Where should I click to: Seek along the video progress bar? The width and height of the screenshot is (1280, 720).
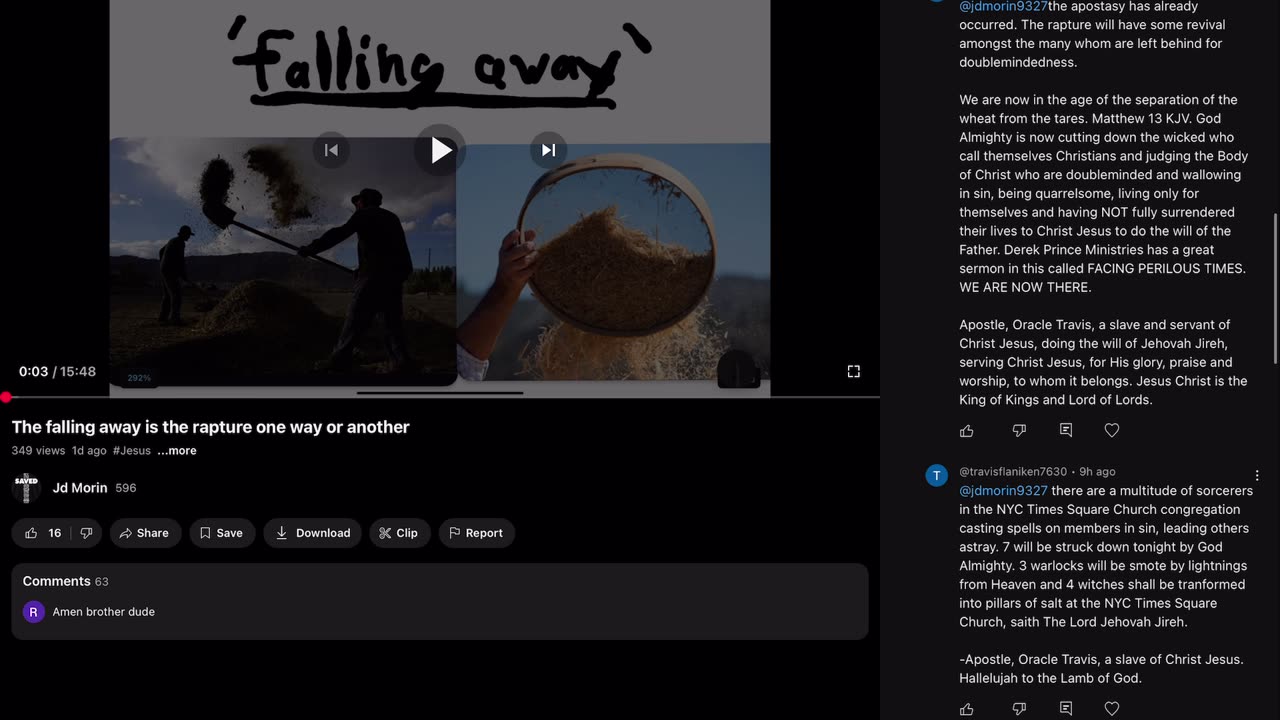click(x=440, y=397)
